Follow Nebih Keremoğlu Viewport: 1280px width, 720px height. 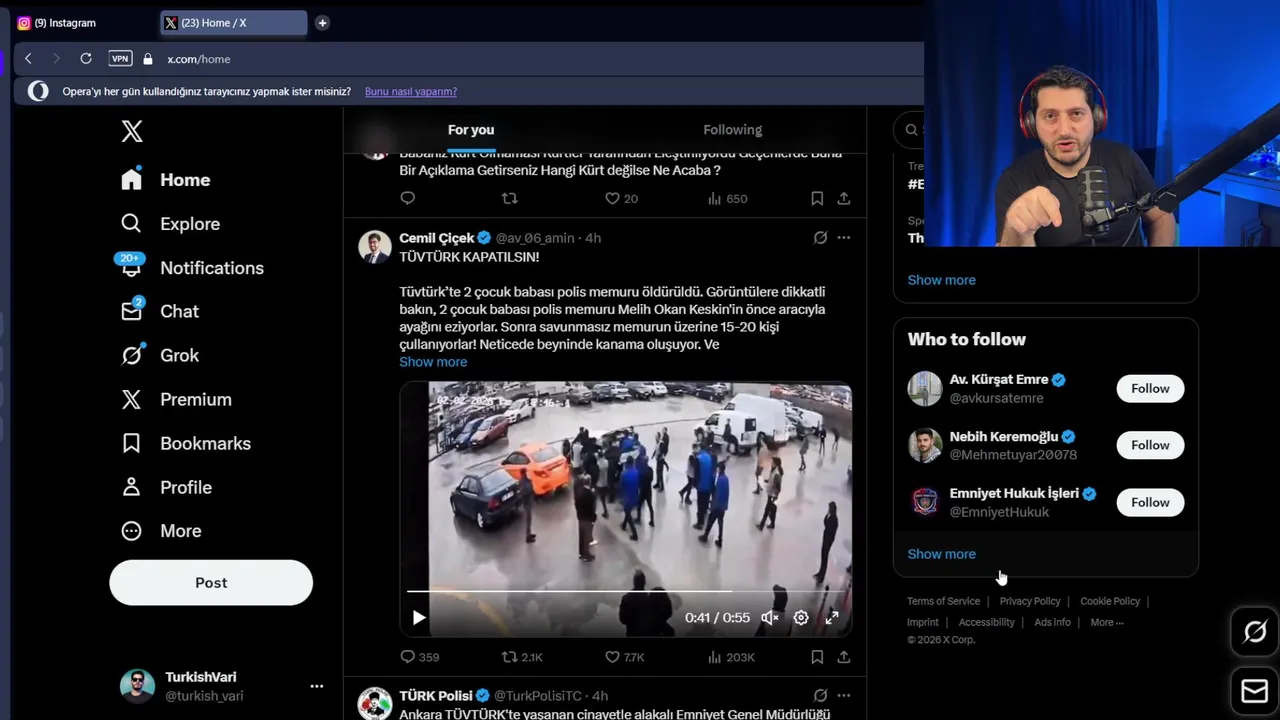coord(1150,445)
